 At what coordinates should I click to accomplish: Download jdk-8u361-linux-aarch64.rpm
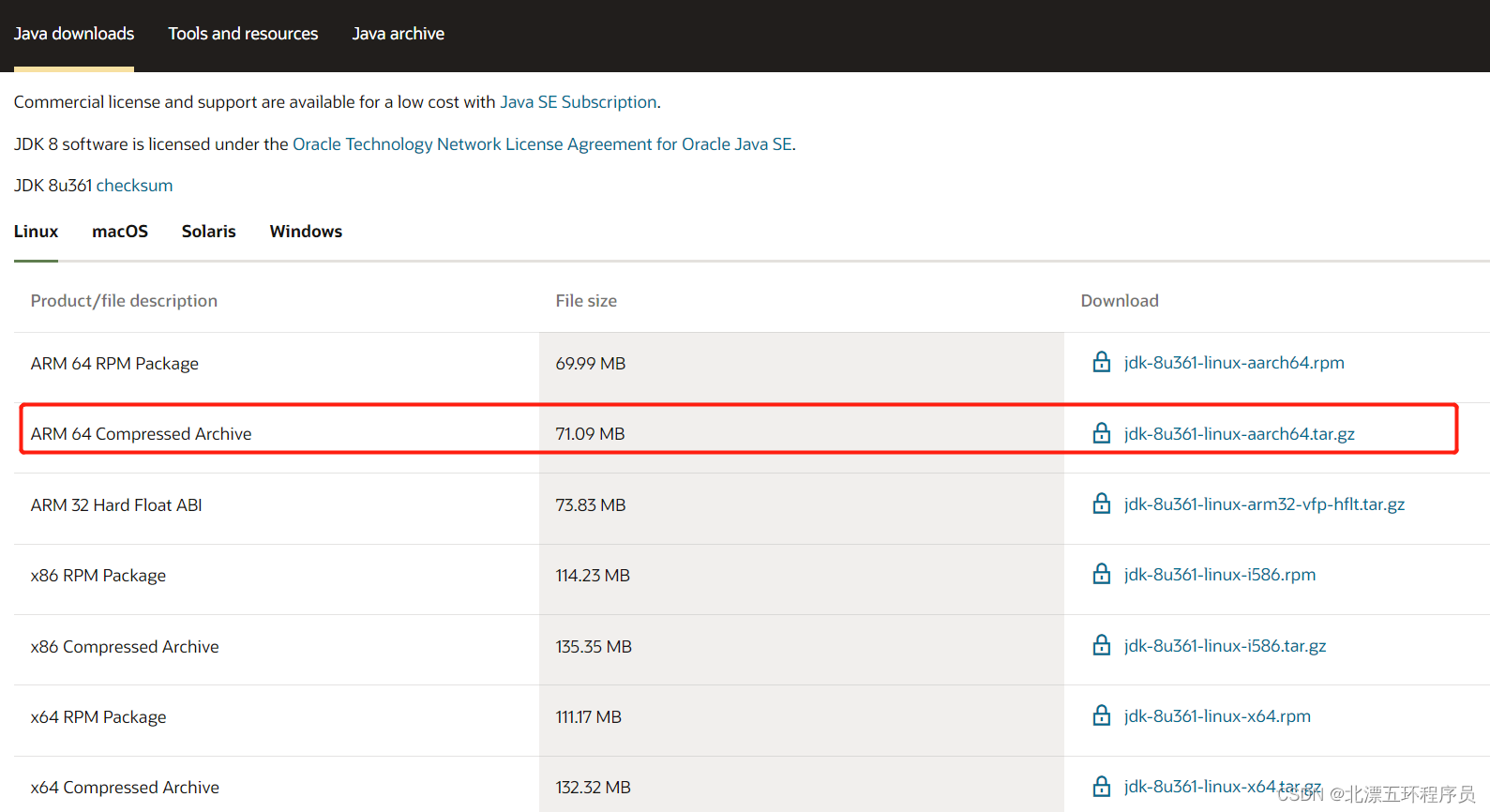point(1234,363)
